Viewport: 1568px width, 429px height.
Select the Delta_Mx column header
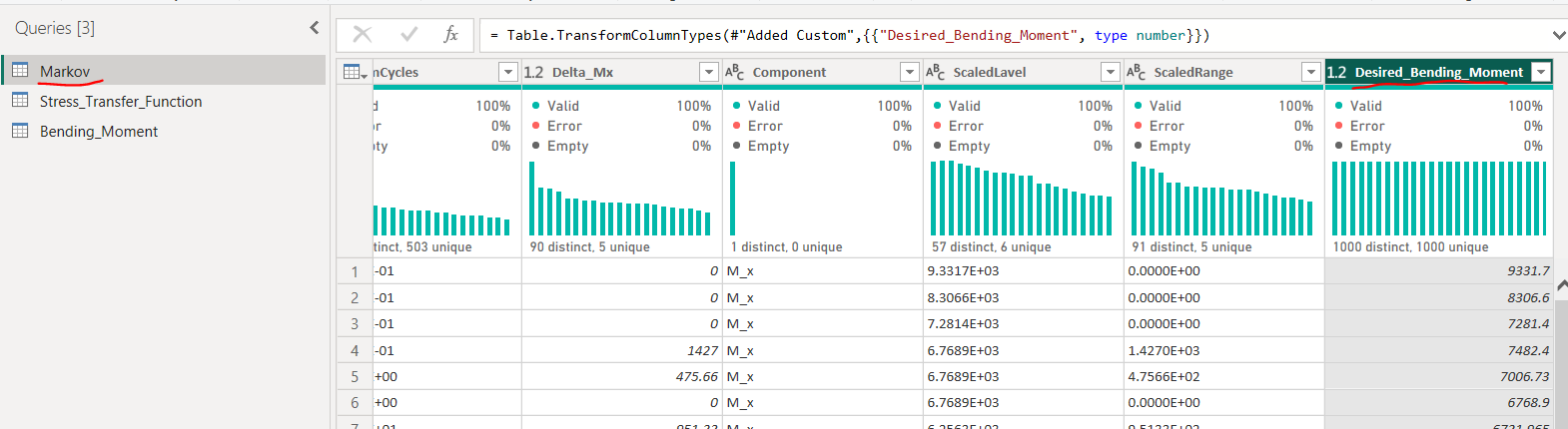click(621, 72)
